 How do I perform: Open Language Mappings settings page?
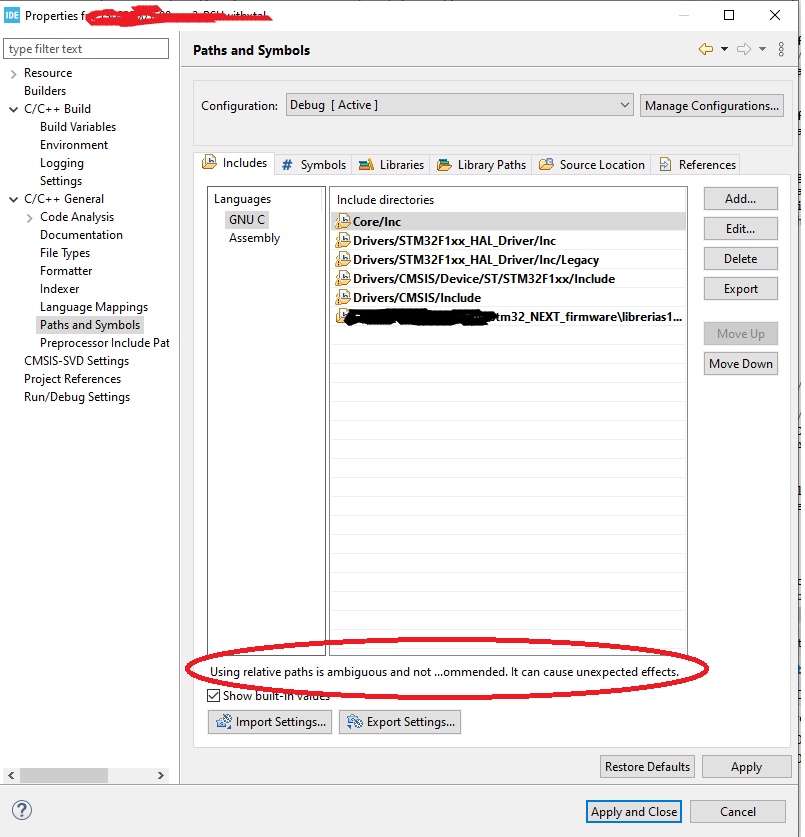tap(94, 307)
